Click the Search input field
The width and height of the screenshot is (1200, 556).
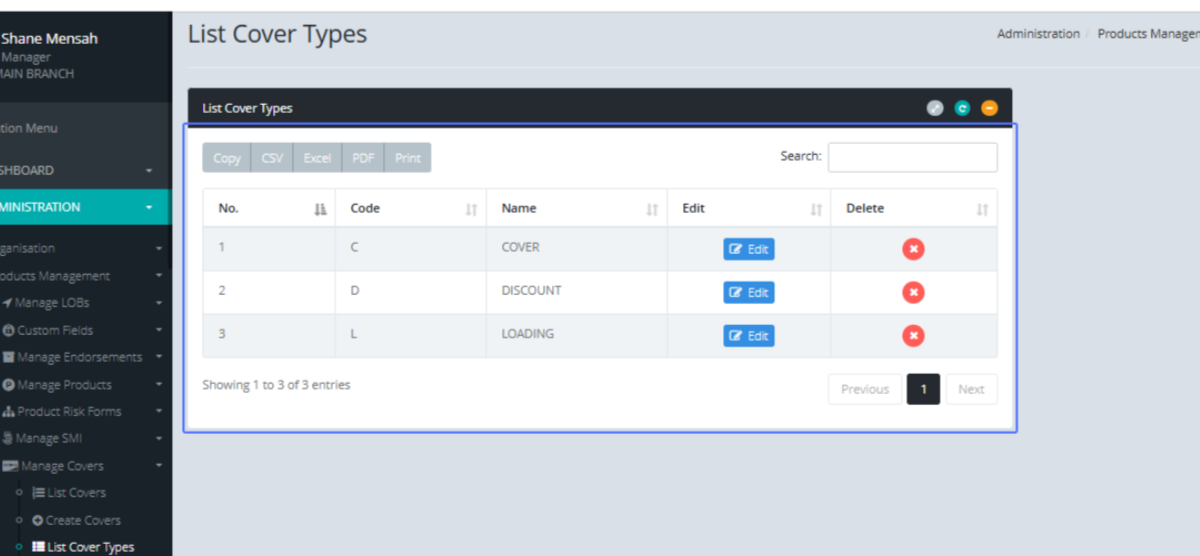(x=912, y=157)
